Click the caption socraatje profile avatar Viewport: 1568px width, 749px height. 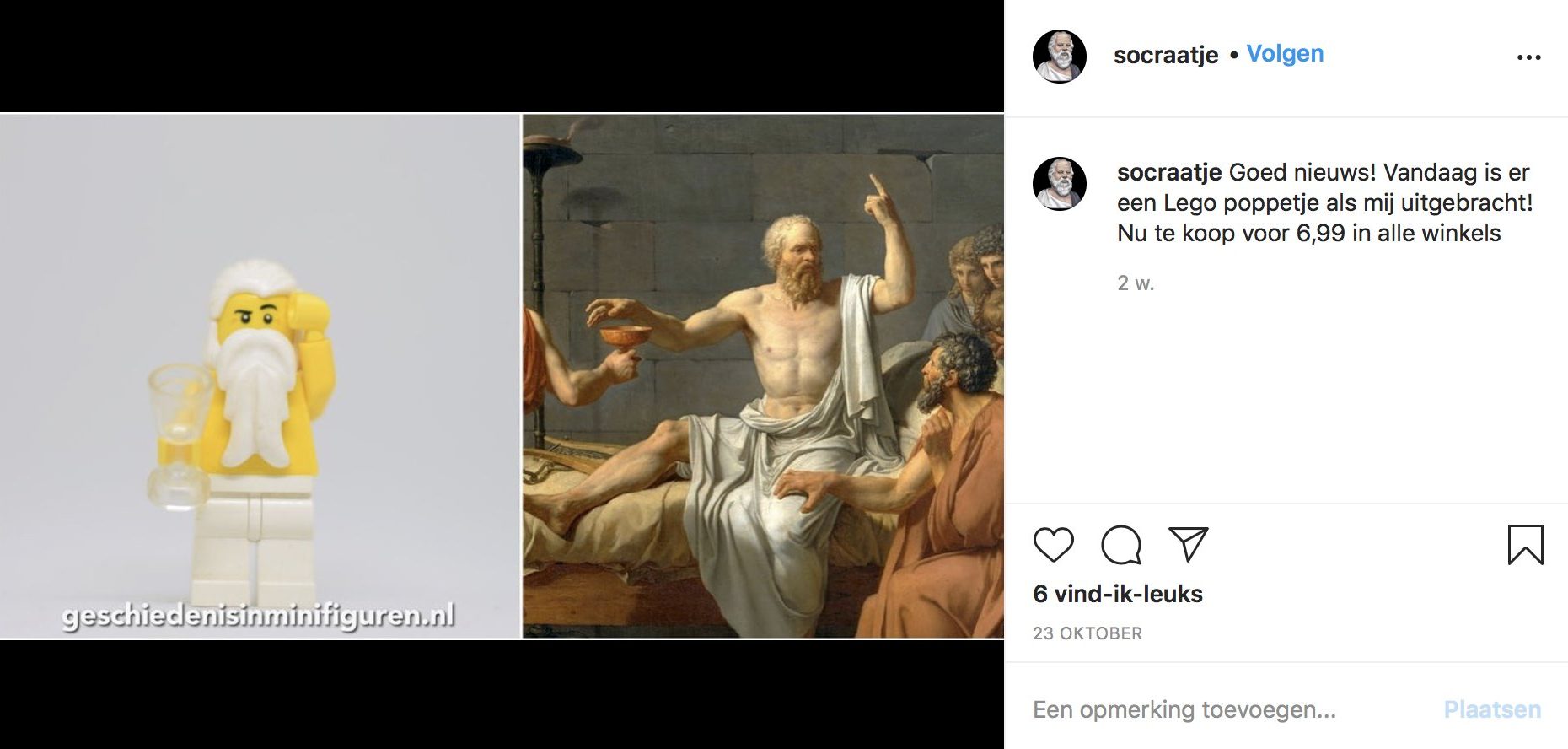[1060, 183]
